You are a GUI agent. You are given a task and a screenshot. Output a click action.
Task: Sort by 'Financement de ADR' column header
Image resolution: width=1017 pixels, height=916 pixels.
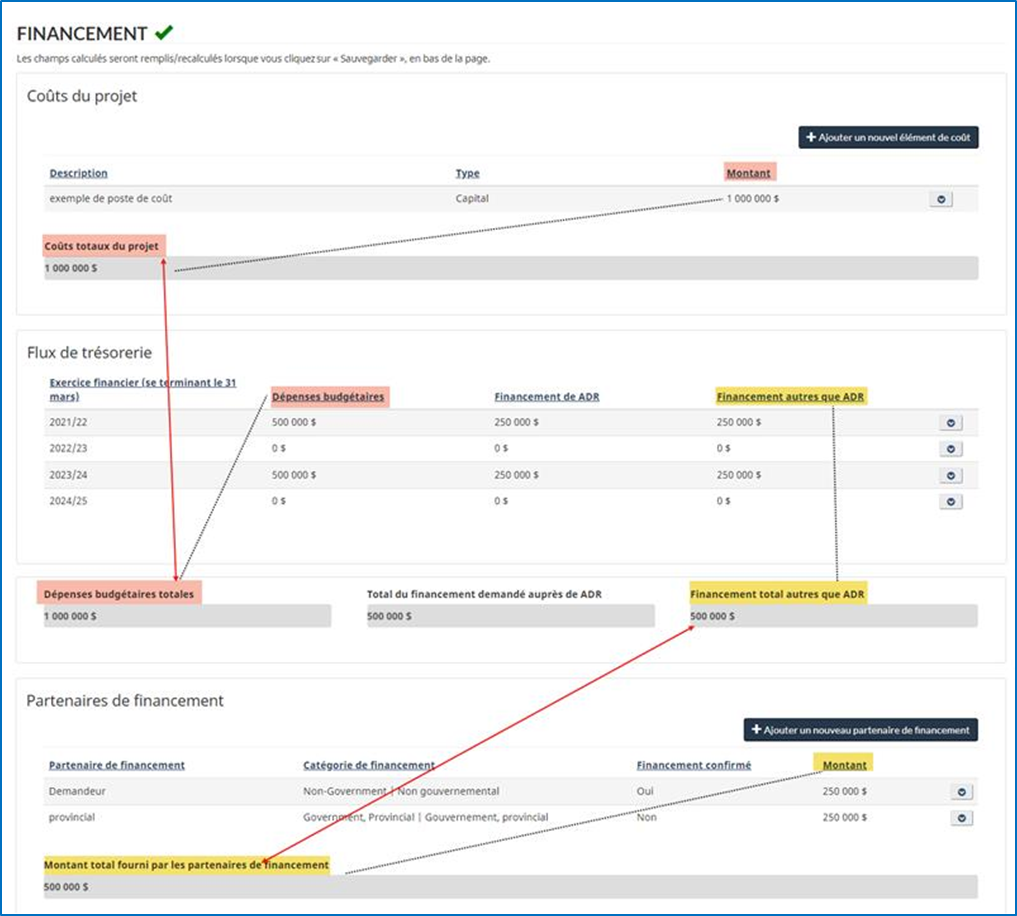[x=547, y=396]
